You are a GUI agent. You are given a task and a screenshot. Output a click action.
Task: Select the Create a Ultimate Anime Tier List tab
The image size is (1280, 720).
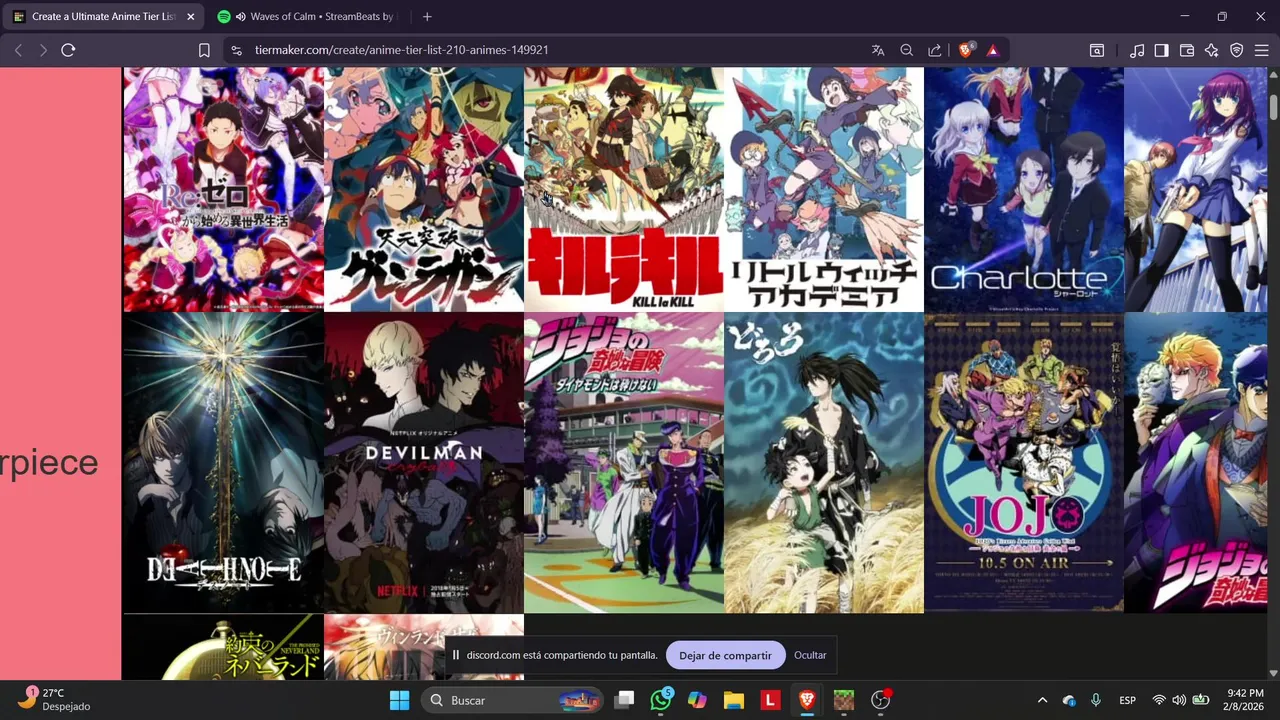click(x=104, y=17)
